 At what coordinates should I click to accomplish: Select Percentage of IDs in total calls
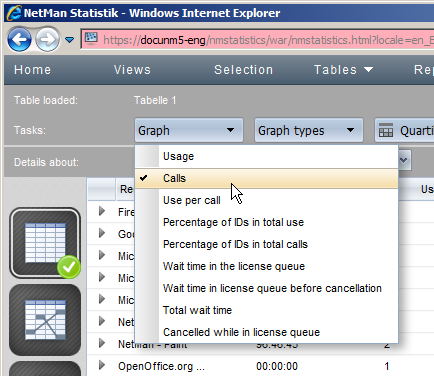[266, 244]
